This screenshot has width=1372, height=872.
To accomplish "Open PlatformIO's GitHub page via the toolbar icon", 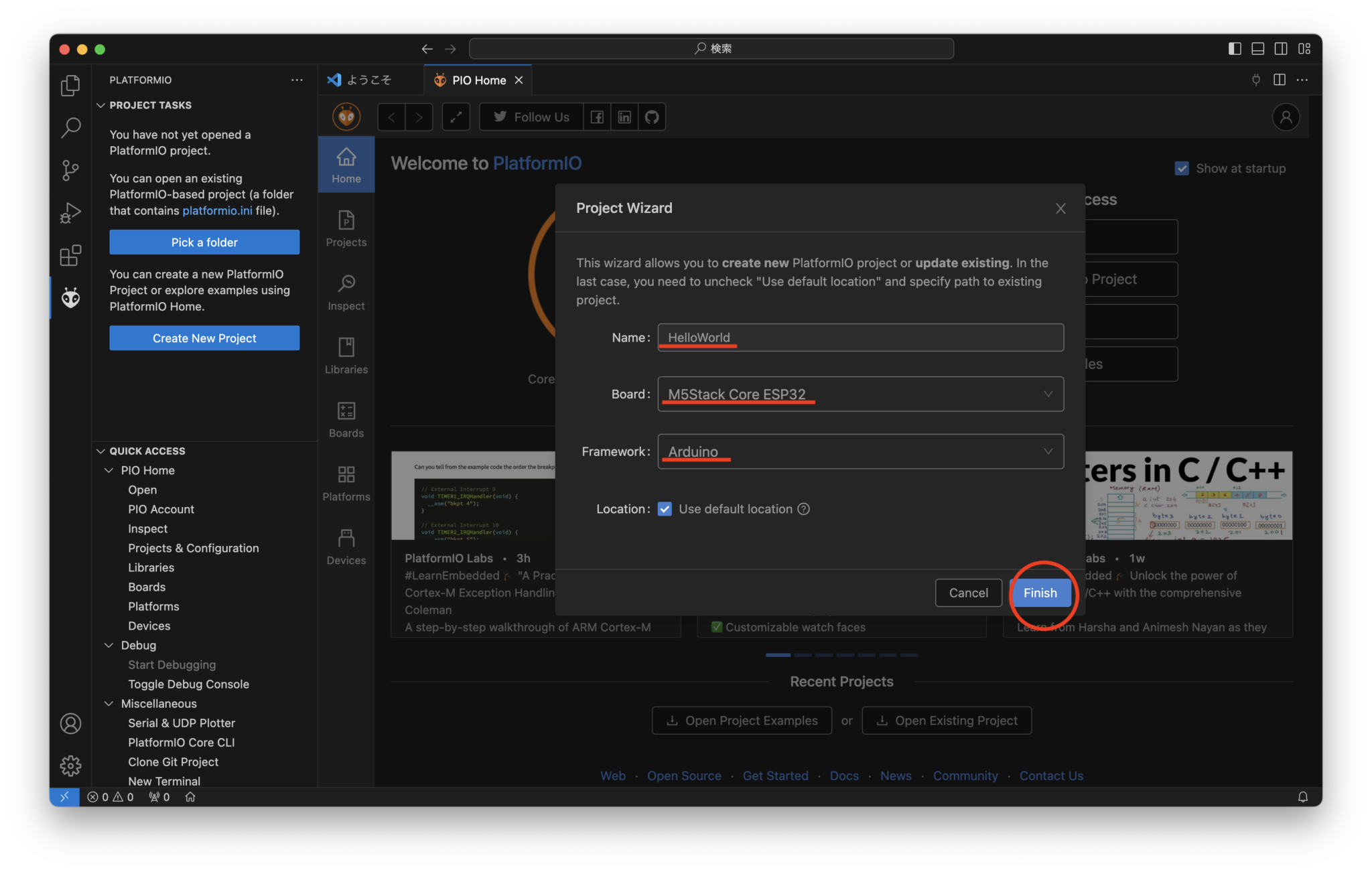I will (651, 116).
